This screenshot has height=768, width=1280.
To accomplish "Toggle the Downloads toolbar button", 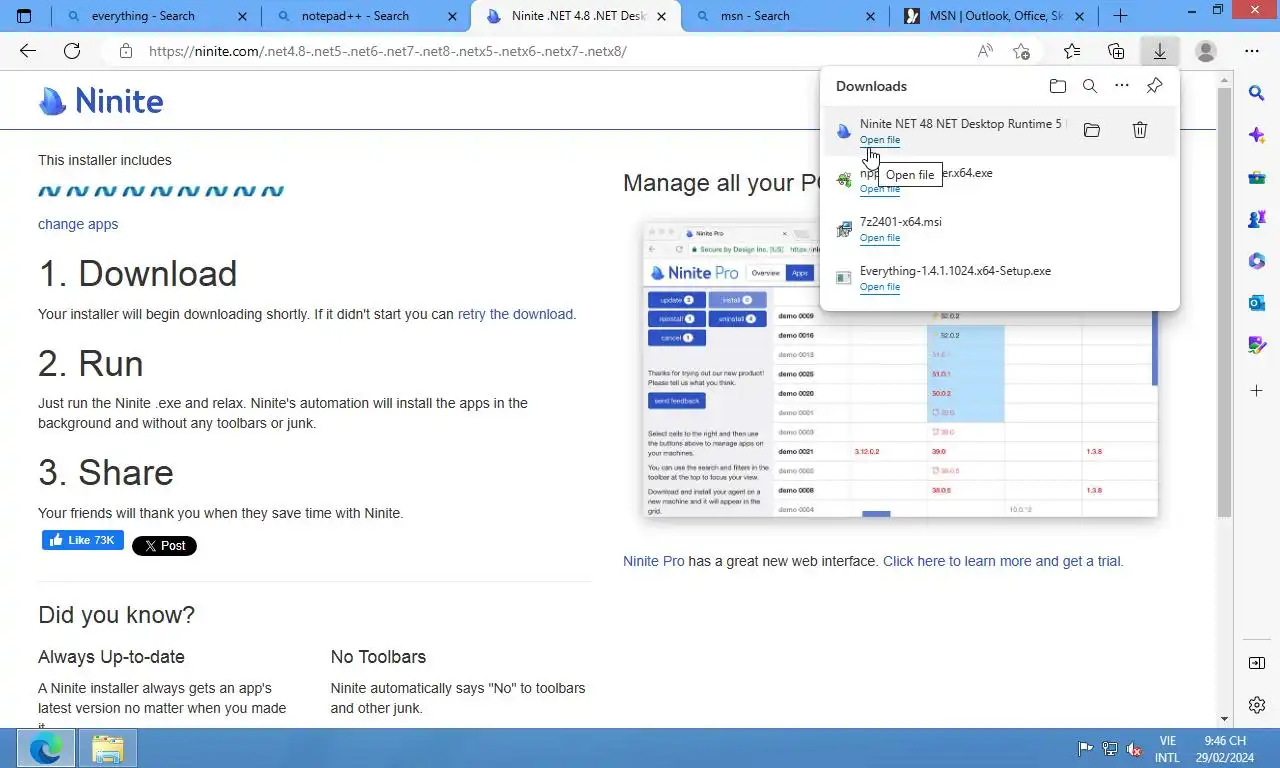I will click(1160, 51).
